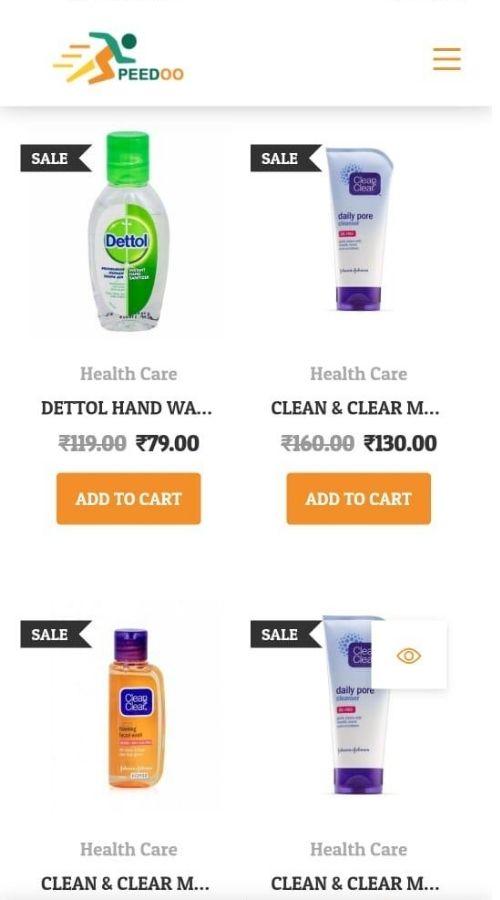The width and height of the screenshot is (500, 900).
Task: Add Dettol hand wash to cart
Action: click(129, 498)
